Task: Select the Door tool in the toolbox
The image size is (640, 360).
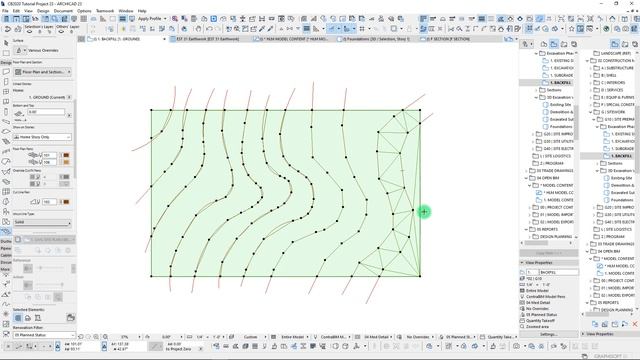Action: (6, 82)
